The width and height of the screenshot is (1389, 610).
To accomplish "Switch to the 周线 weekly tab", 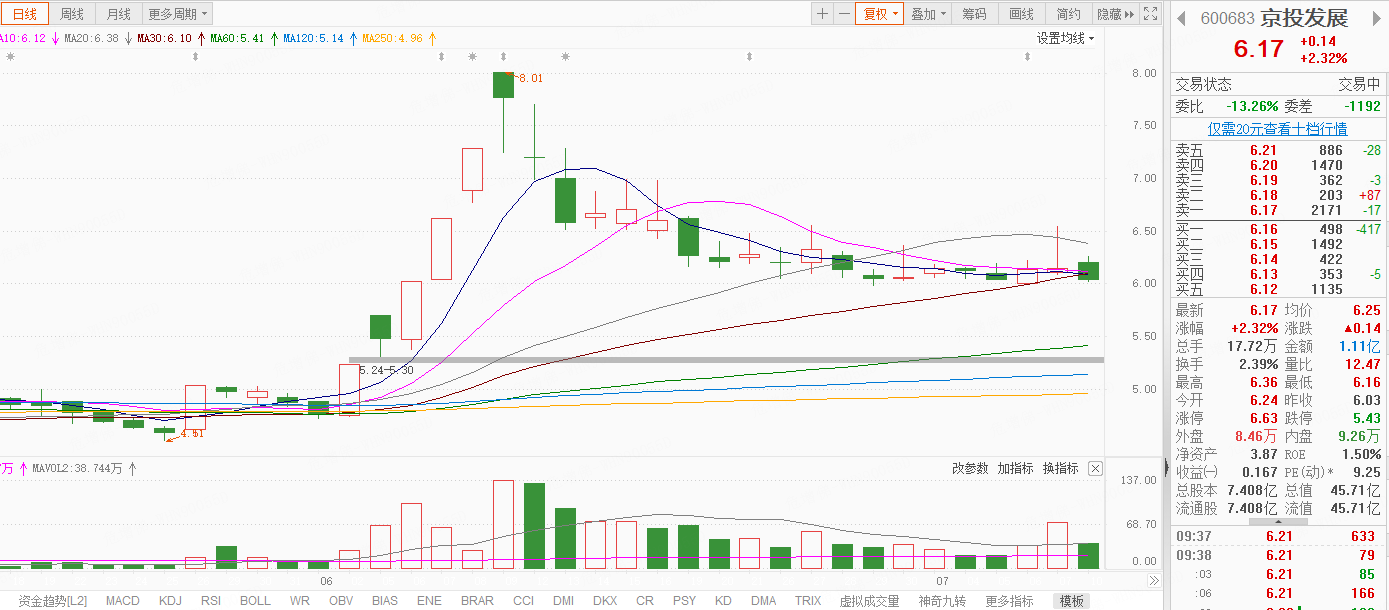I will pyautogui.click(x=72, y=14).
